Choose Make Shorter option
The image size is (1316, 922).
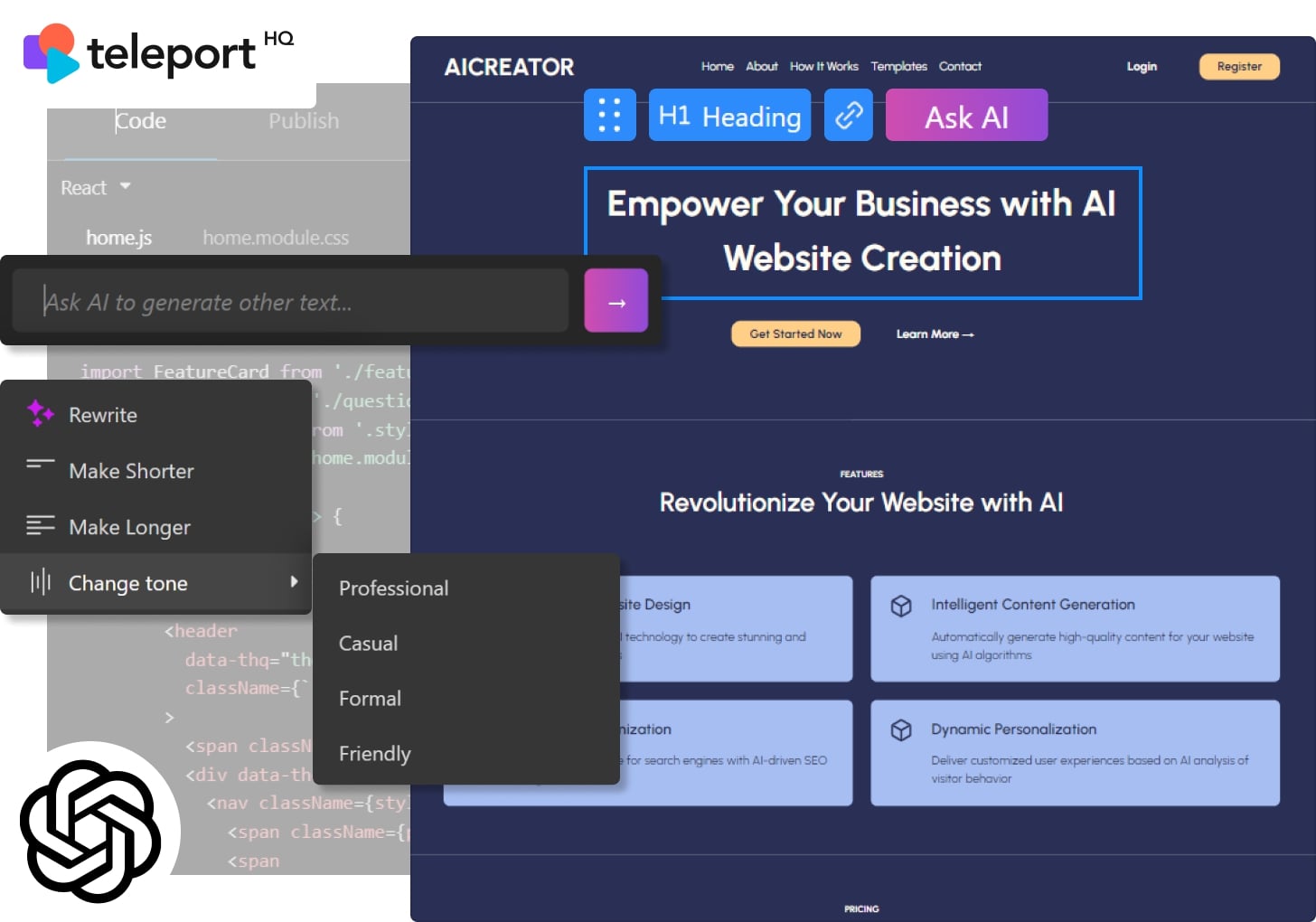pos(155,471)
